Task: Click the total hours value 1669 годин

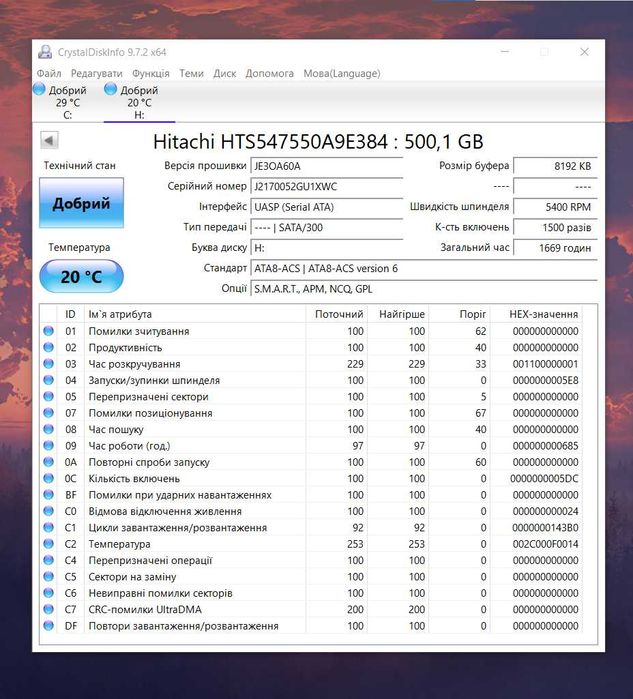Action: [x=555, y=248]
